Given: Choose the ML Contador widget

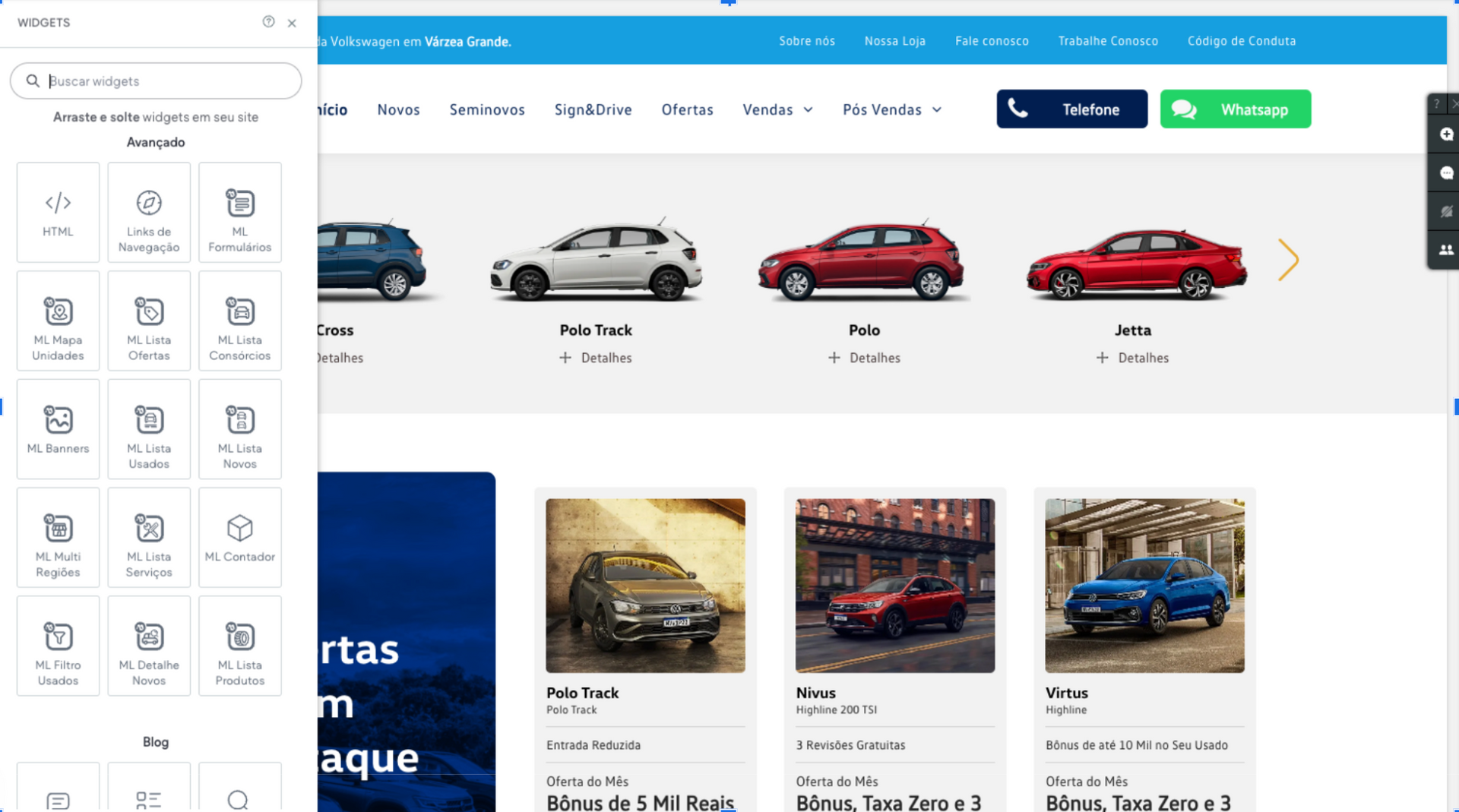Looking at the screenshot, I should coord(240,538).
